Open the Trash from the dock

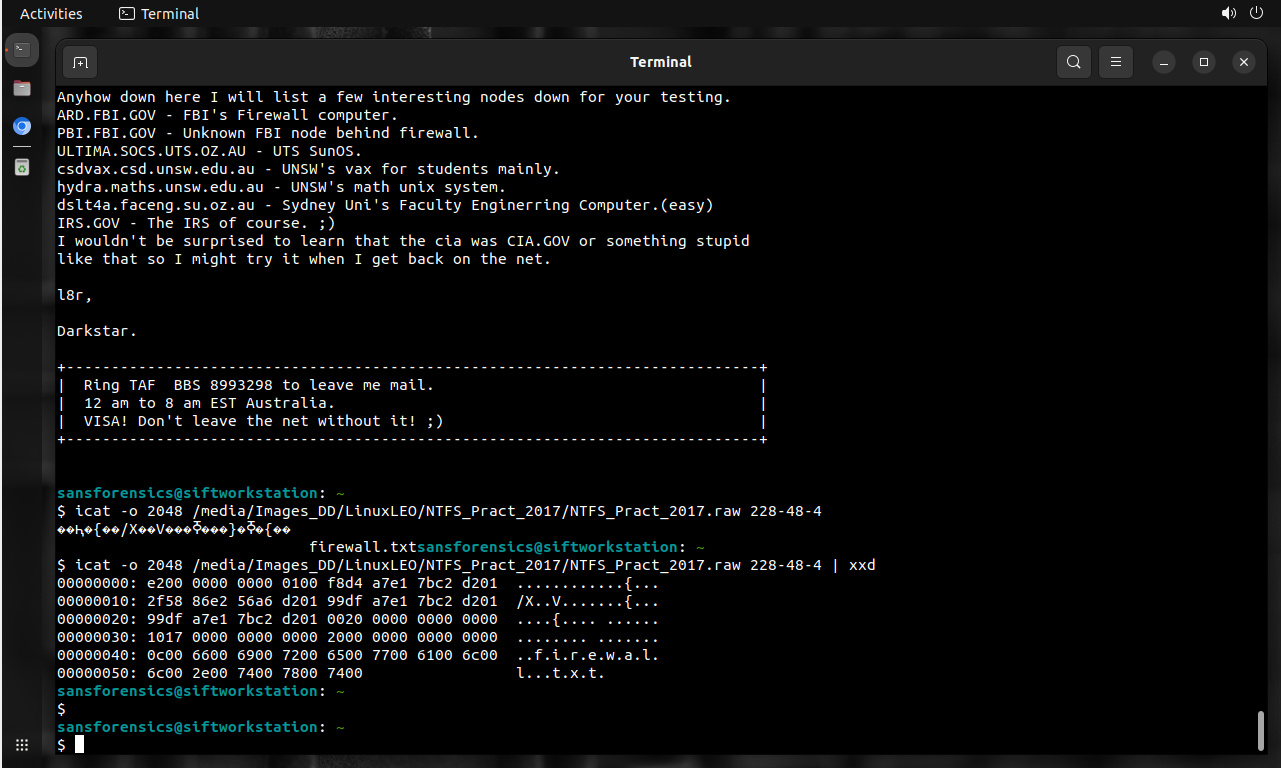22,167
